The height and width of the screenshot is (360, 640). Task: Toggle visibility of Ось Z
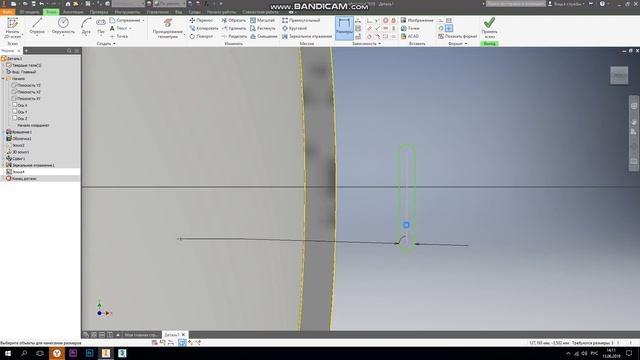coord(20,118)
